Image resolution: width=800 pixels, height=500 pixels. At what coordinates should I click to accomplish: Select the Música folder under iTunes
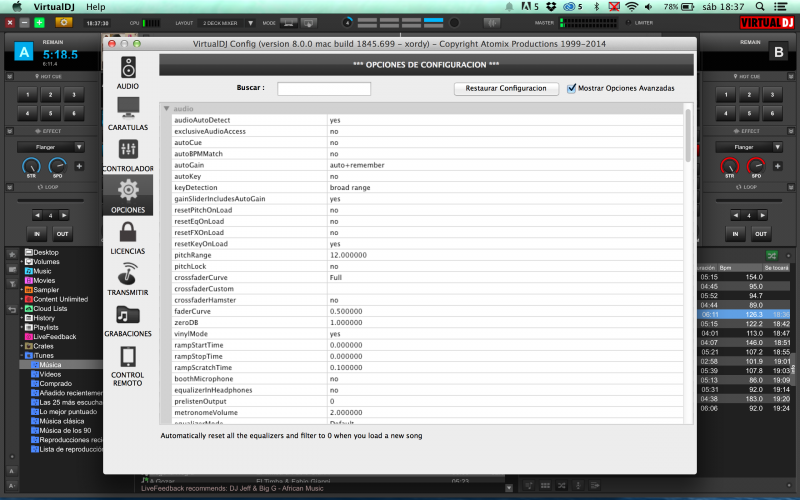pos(50,365)
